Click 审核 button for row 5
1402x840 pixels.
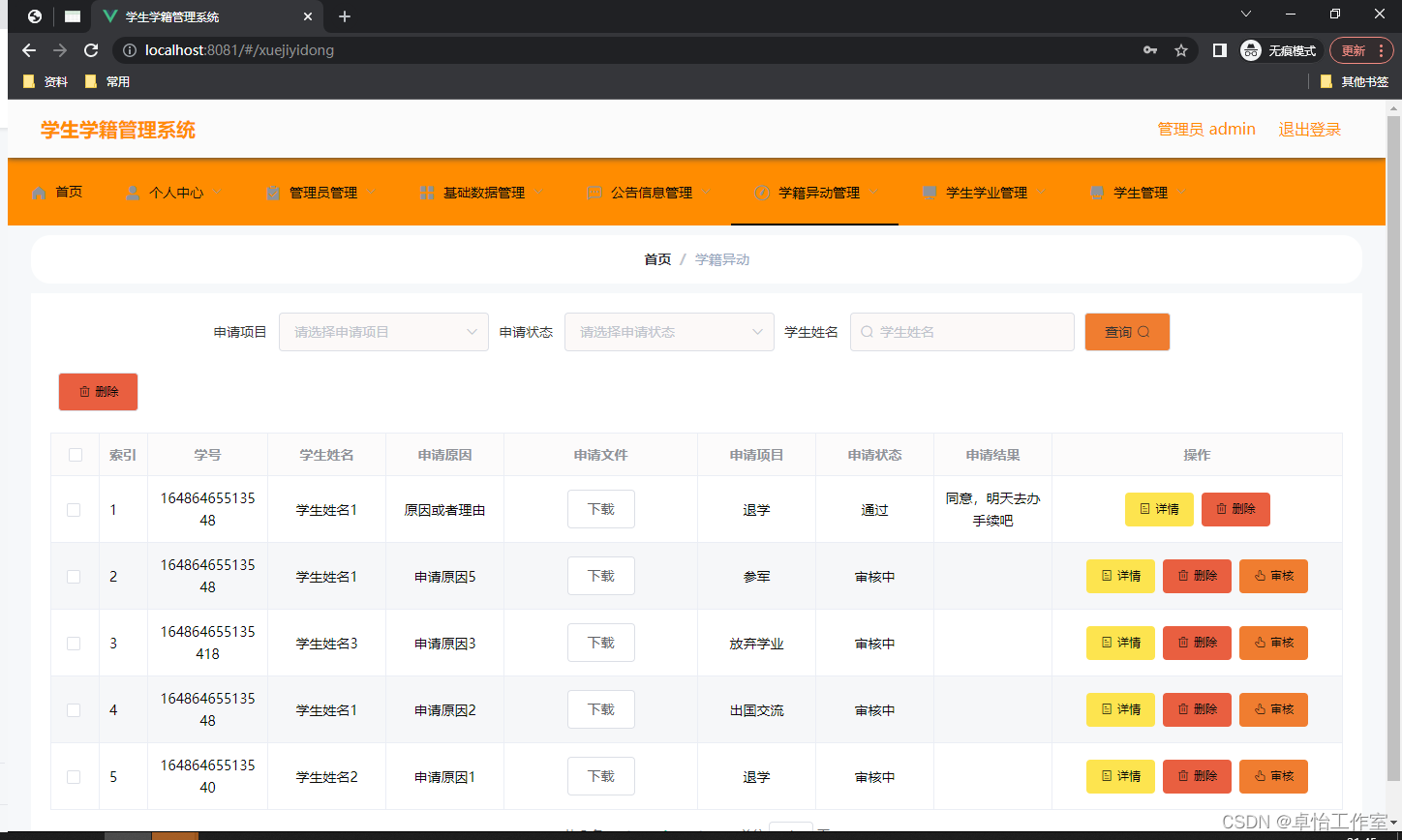(1273, 776)
